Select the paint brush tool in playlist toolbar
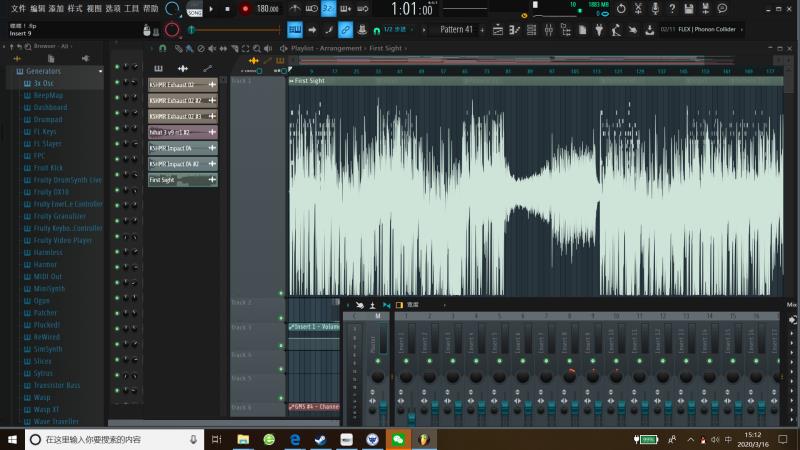The width and height of the screenshot is (800, 450). (x=189, y=49)
